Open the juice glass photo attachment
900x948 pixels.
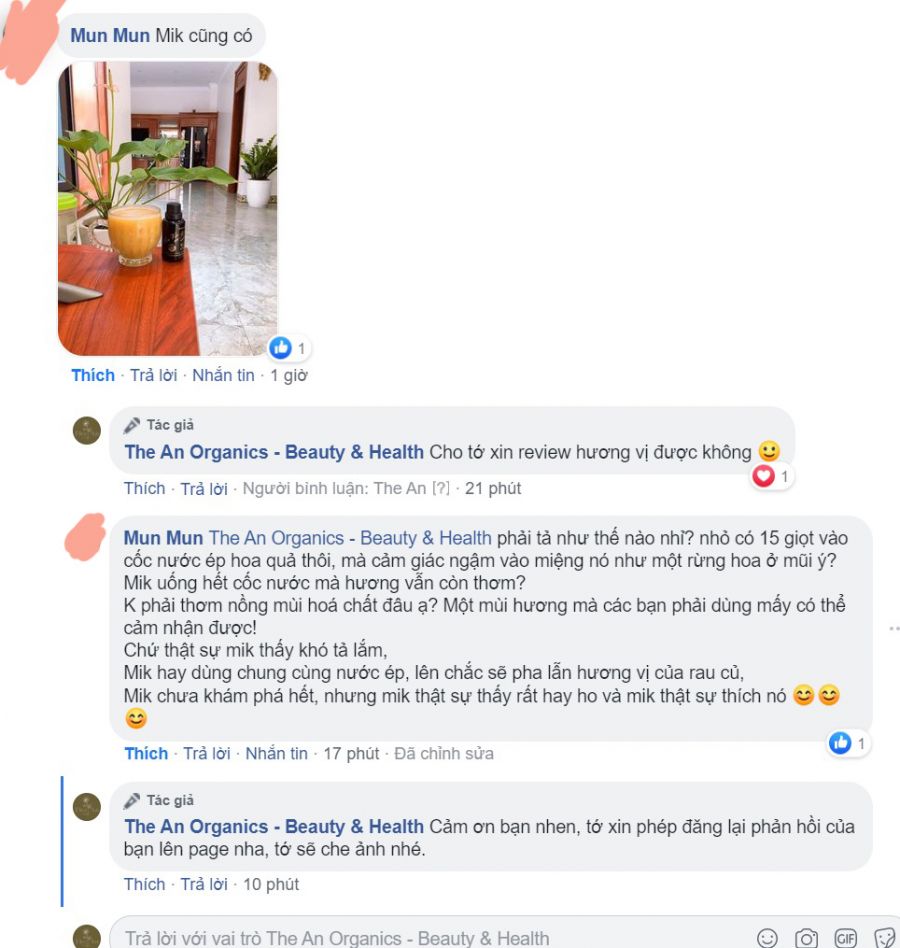tap(167, 209)
